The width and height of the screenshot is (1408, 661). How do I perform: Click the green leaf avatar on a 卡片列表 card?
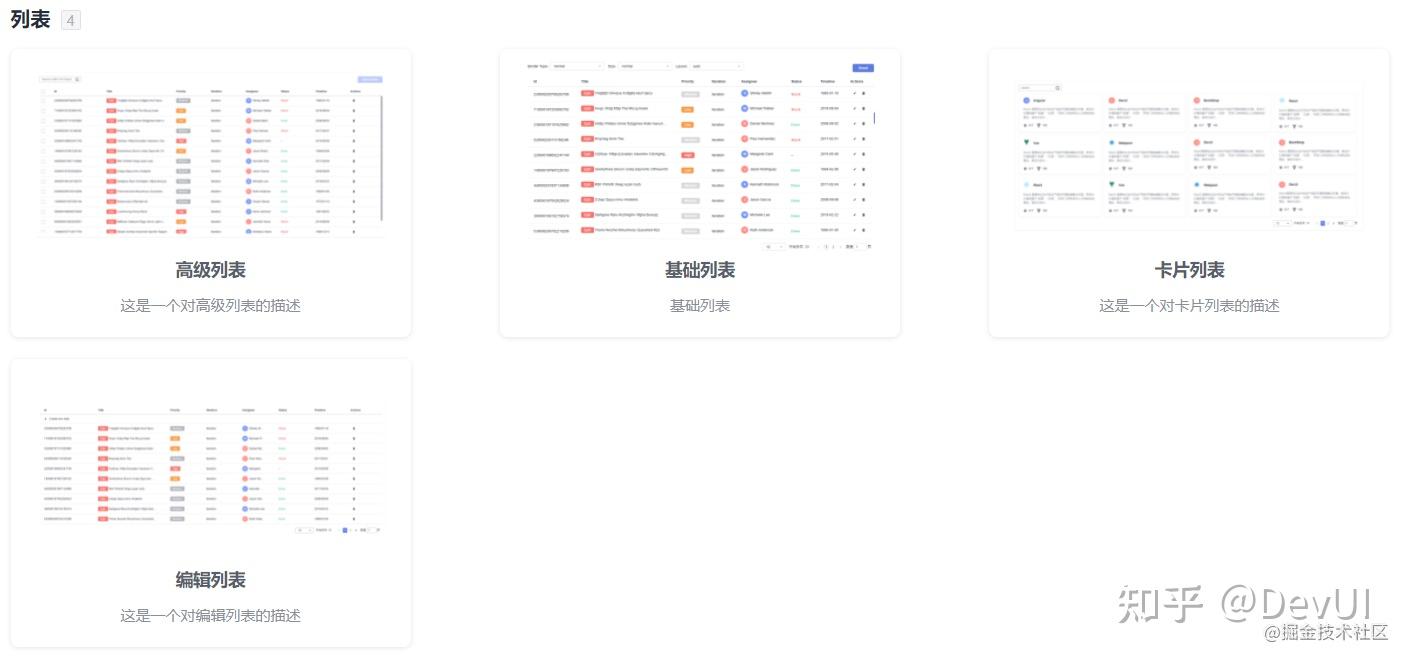point(1025,142)
